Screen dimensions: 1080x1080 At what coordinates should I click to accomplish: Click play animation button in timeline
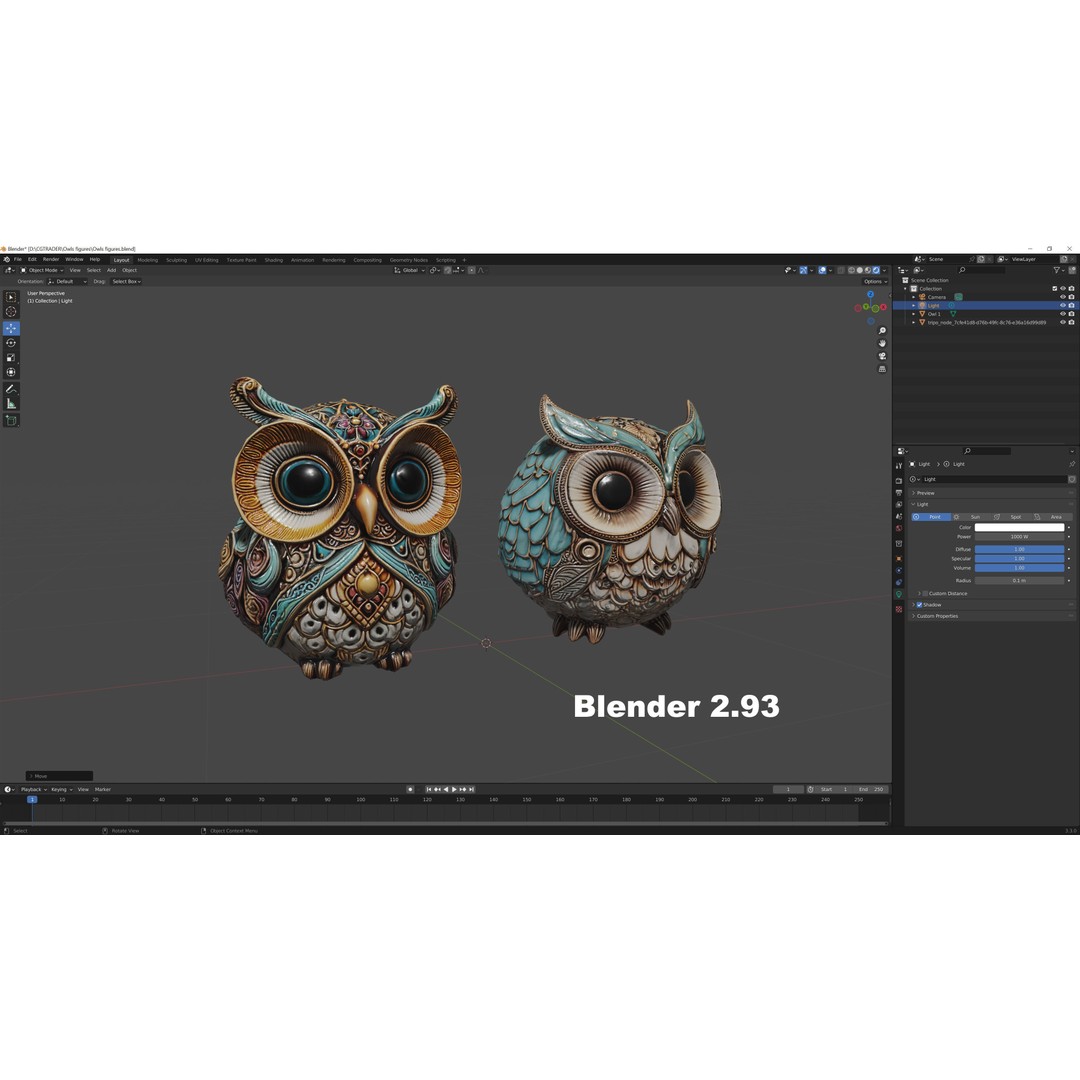click(x=454, y=789)
